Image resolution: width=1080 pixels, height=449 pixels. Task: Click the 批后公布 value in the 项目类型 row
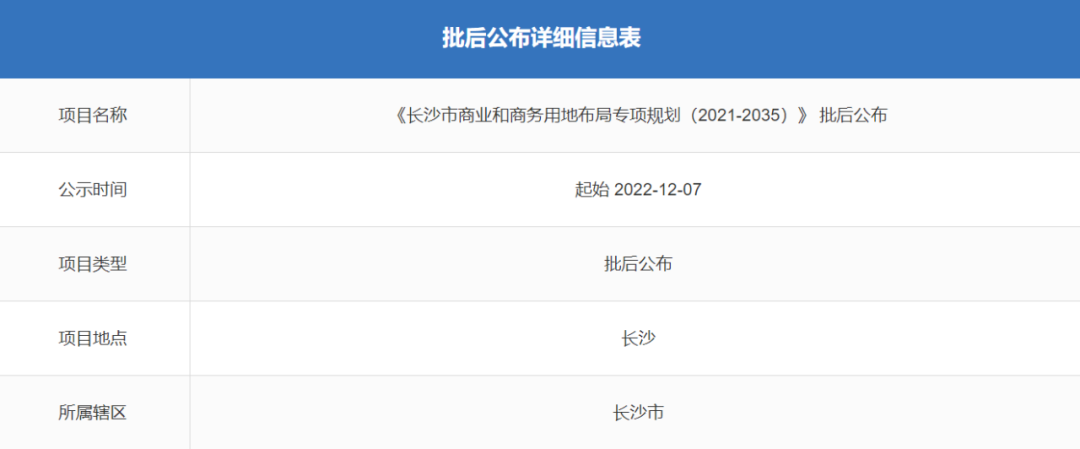(x=638, y=264)
